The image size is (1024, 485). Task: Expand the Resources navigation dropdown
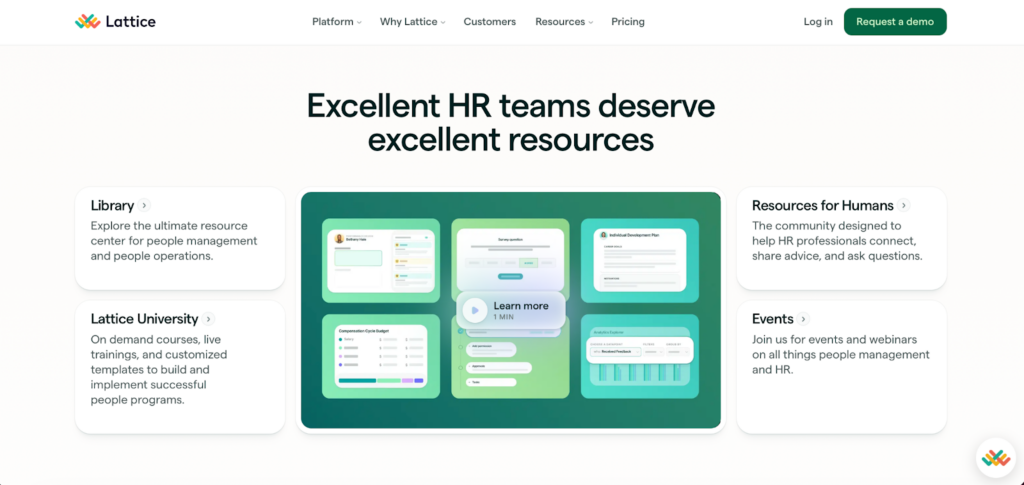(x=563, y=22)
